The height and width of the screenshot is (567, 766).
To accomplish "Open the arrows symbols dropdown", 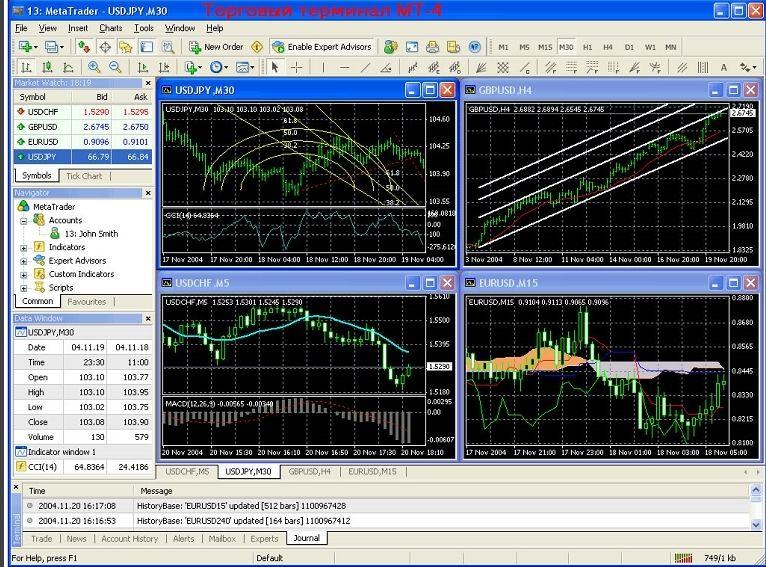I will point(748,67).
